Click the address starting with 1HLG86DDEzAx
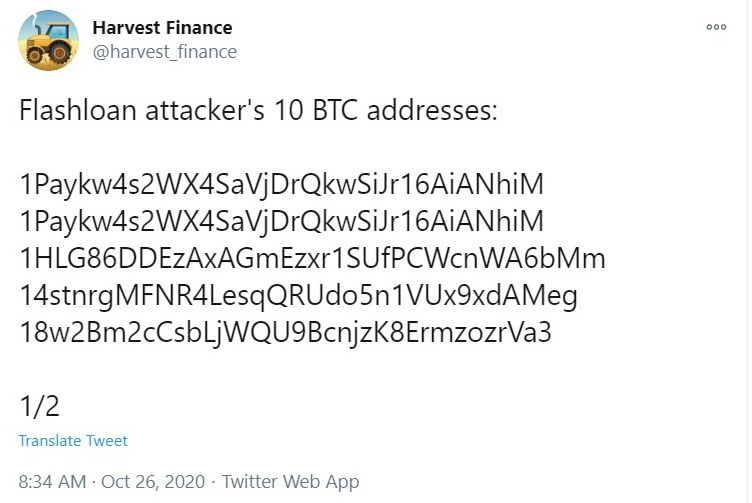Screen dimensions: 752x503 pyautogui.click(x=312, y=258)
